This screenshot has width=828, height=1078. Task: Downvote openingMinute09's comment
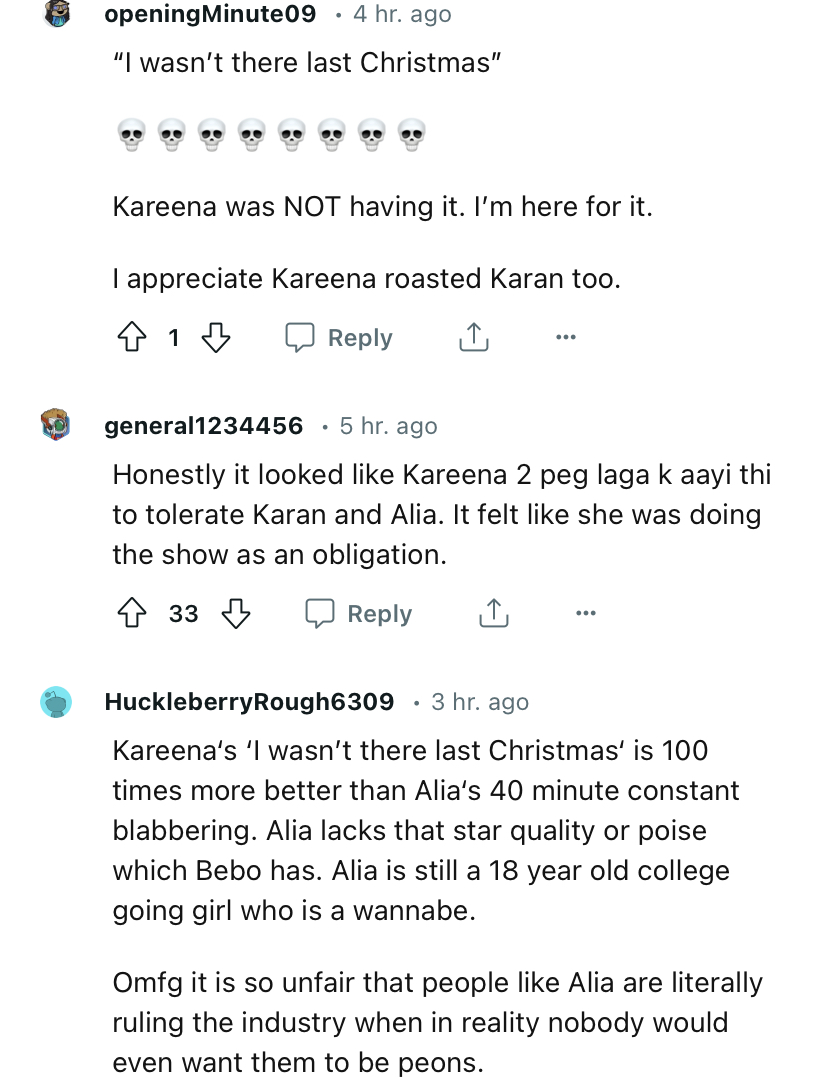pyautogui.click(x=216, y=338)
